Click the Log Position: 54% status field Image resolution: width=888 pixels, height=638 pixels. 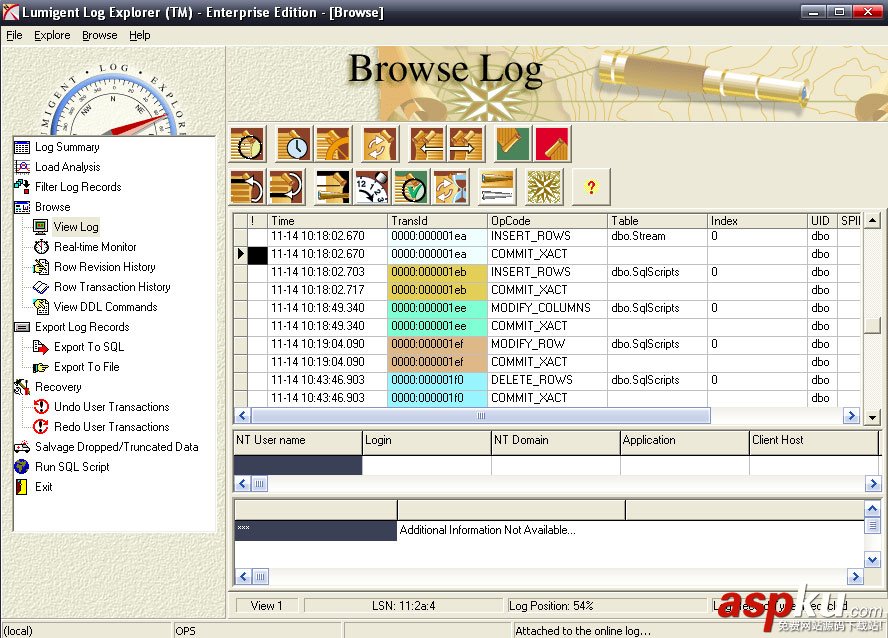pos(606,606)
